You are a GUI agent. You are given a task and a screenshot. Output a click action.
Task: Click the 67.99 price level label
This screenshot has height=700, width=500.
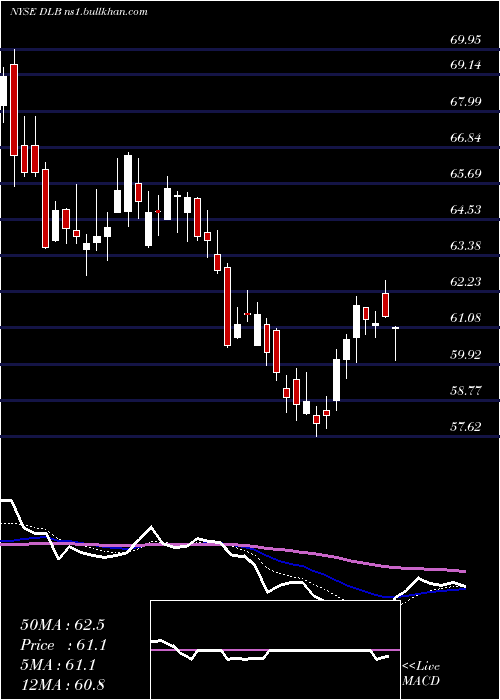466,102
